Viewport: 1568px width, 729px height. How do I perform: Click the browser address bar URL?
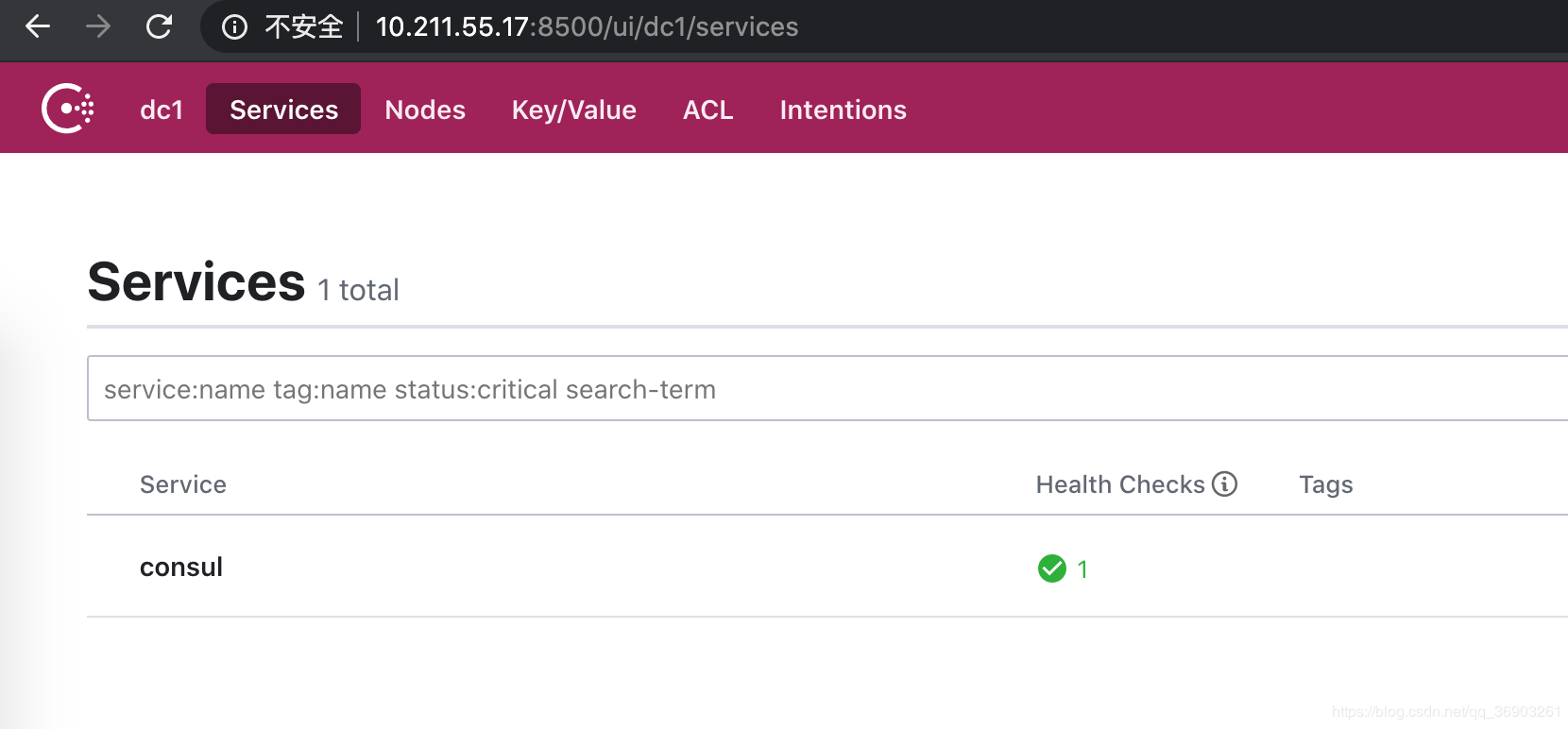coord(587,26)
